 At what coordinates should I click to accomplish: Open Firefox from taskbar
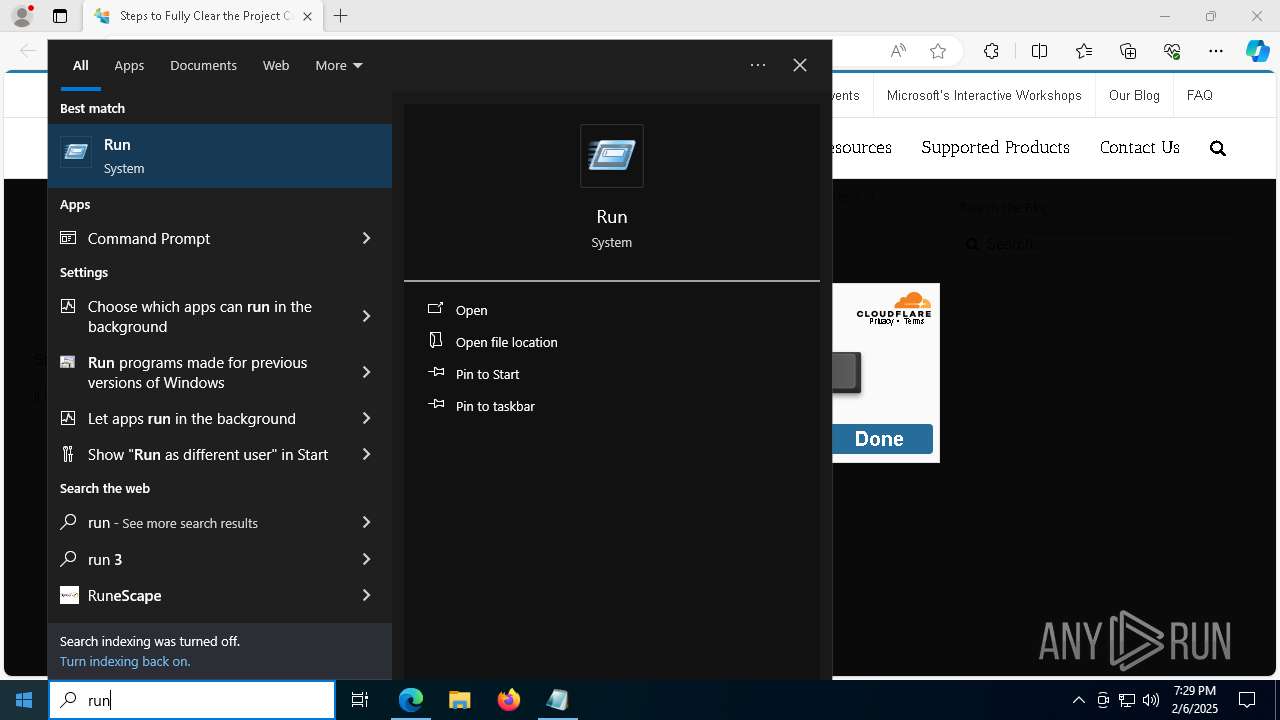[x=508, y=700]
